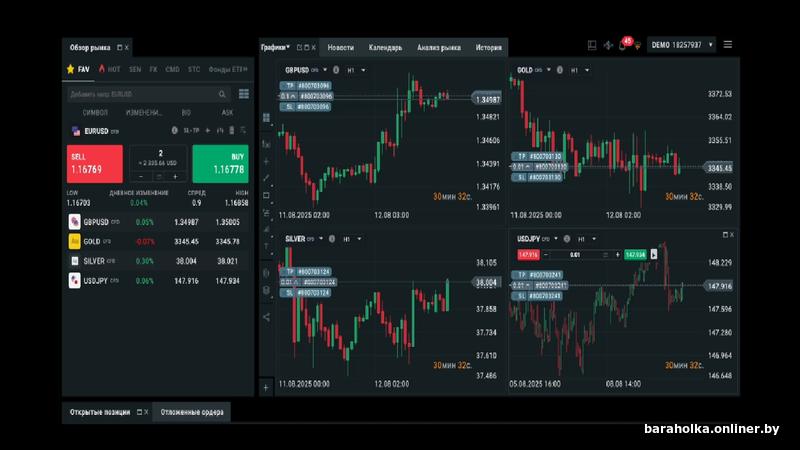Screen dimensions: 800x450
Task: Open EURUSD volume calculator icon
Action: [x=159, y=177]
